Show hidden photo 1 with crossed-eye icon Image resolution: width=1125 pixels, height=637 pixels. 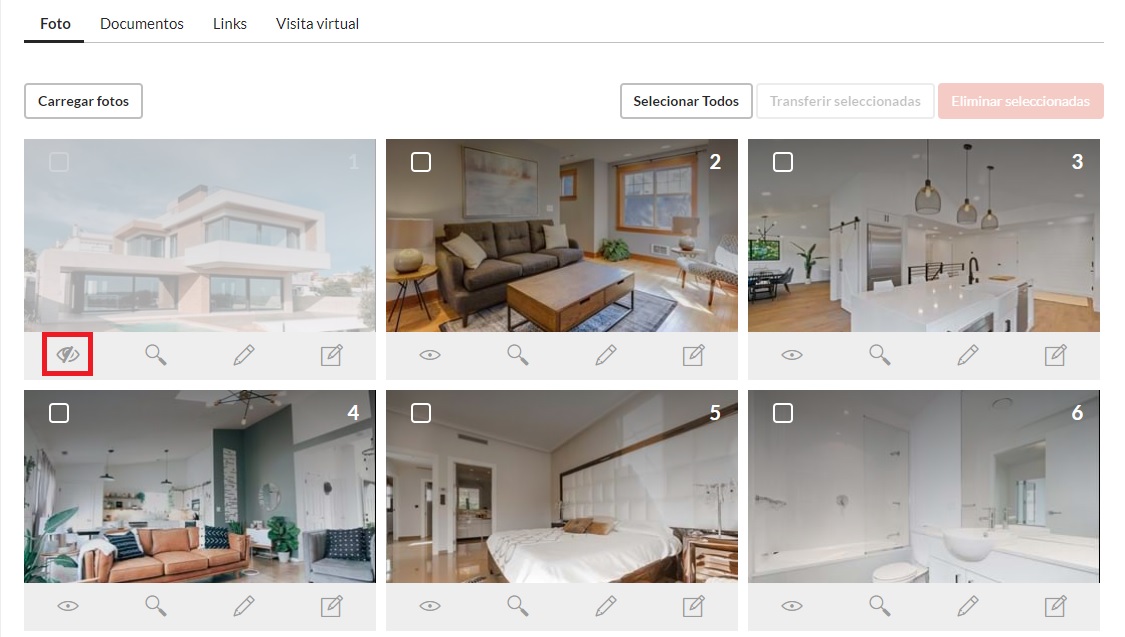[67, 354]
